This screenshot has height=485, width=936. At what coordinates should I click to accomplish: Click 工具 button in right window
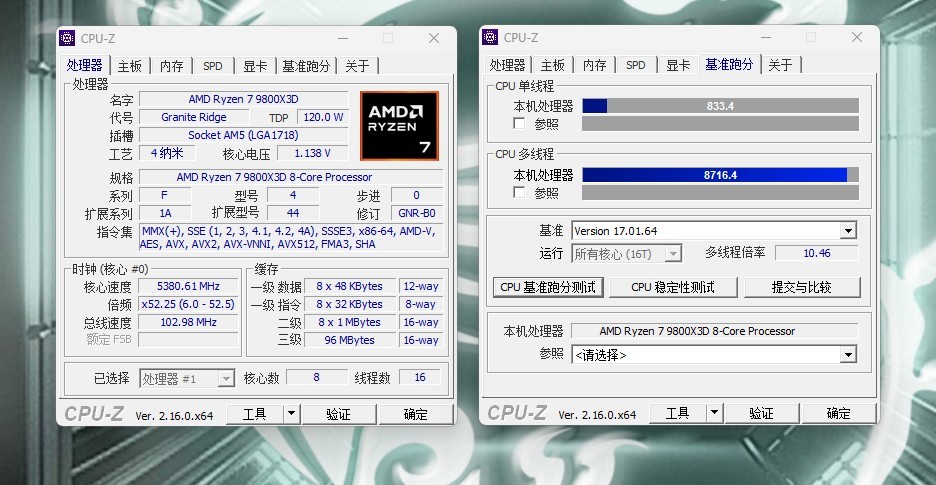point(678,413)
